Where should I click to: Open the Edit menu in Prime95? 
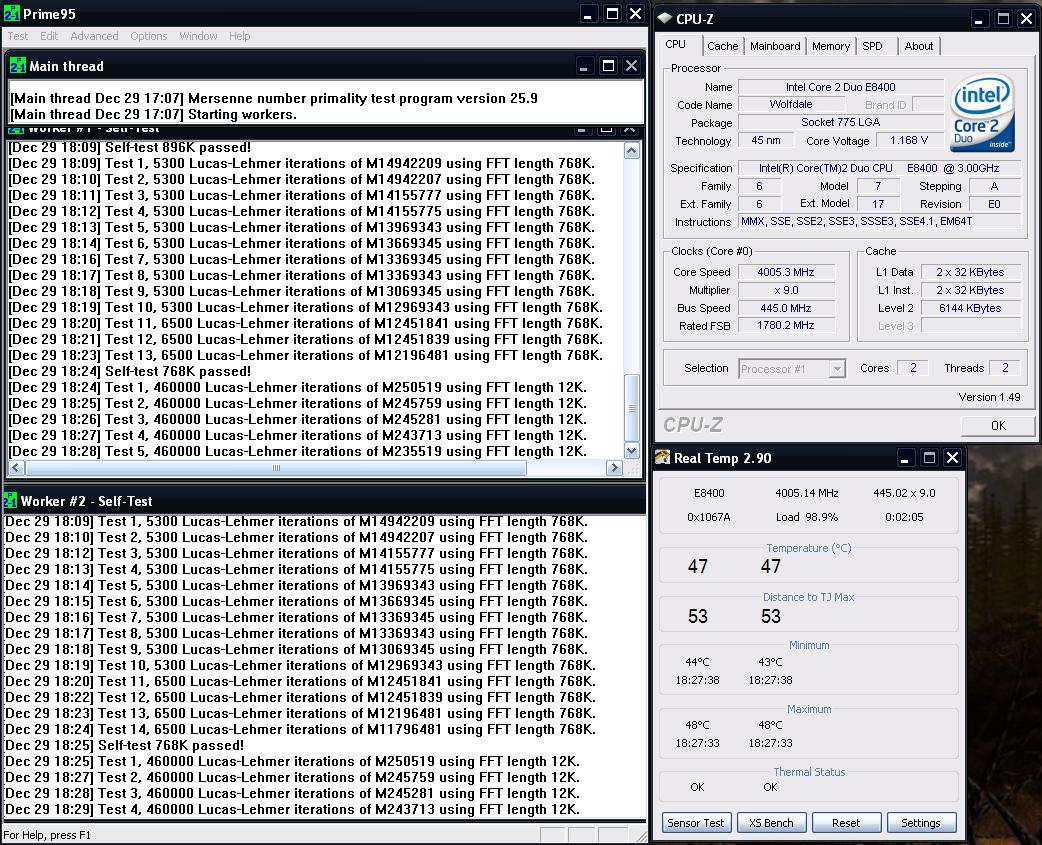click(49, 36)
